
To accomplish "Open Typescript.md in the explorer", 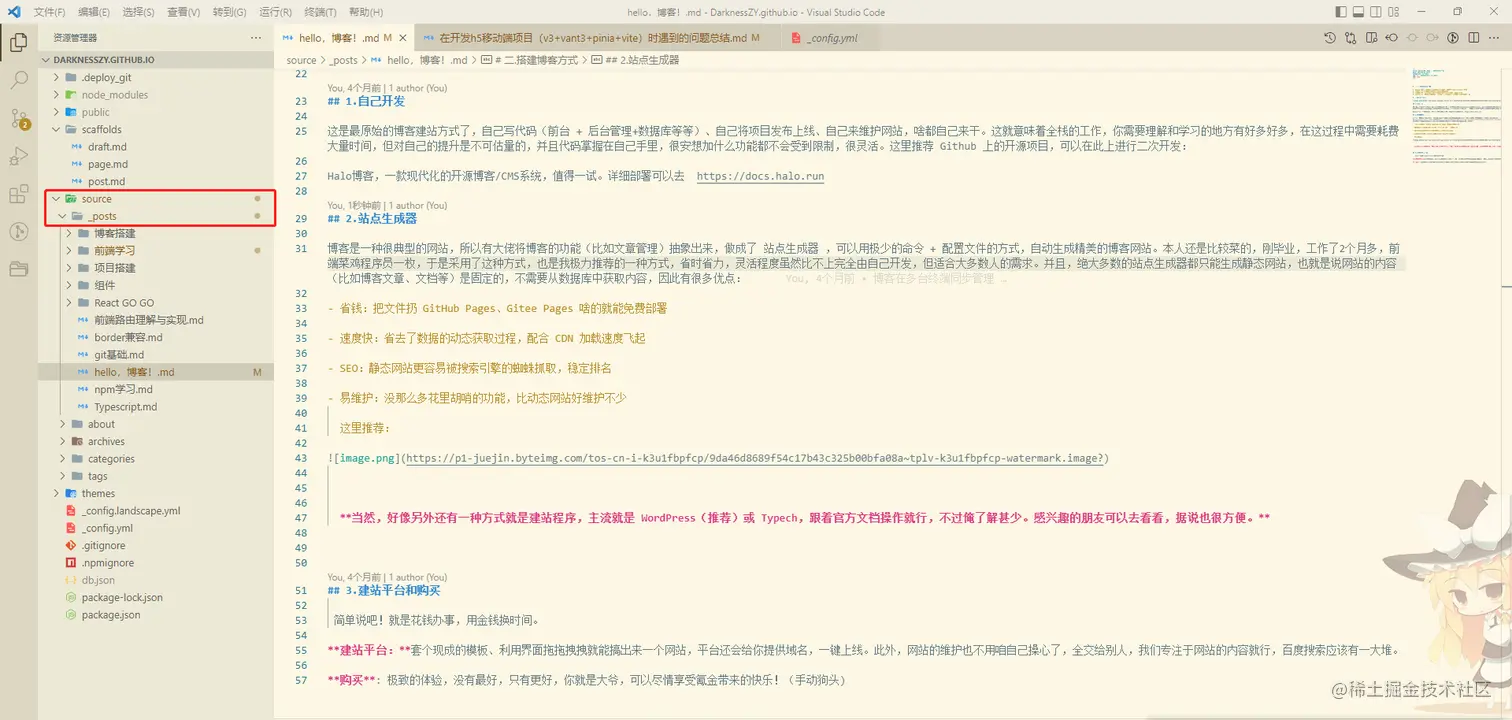I will pos(155,407).
